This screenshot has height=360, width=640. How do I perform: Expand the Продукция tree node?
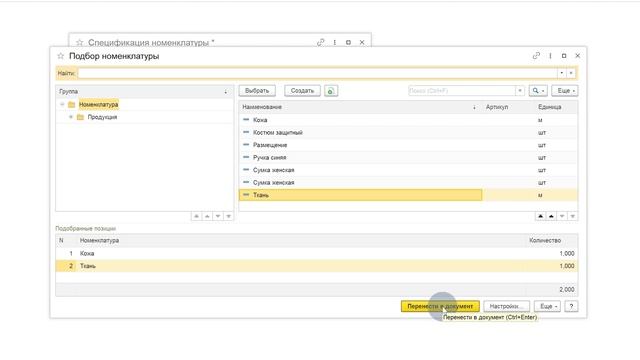coord(71,117)
